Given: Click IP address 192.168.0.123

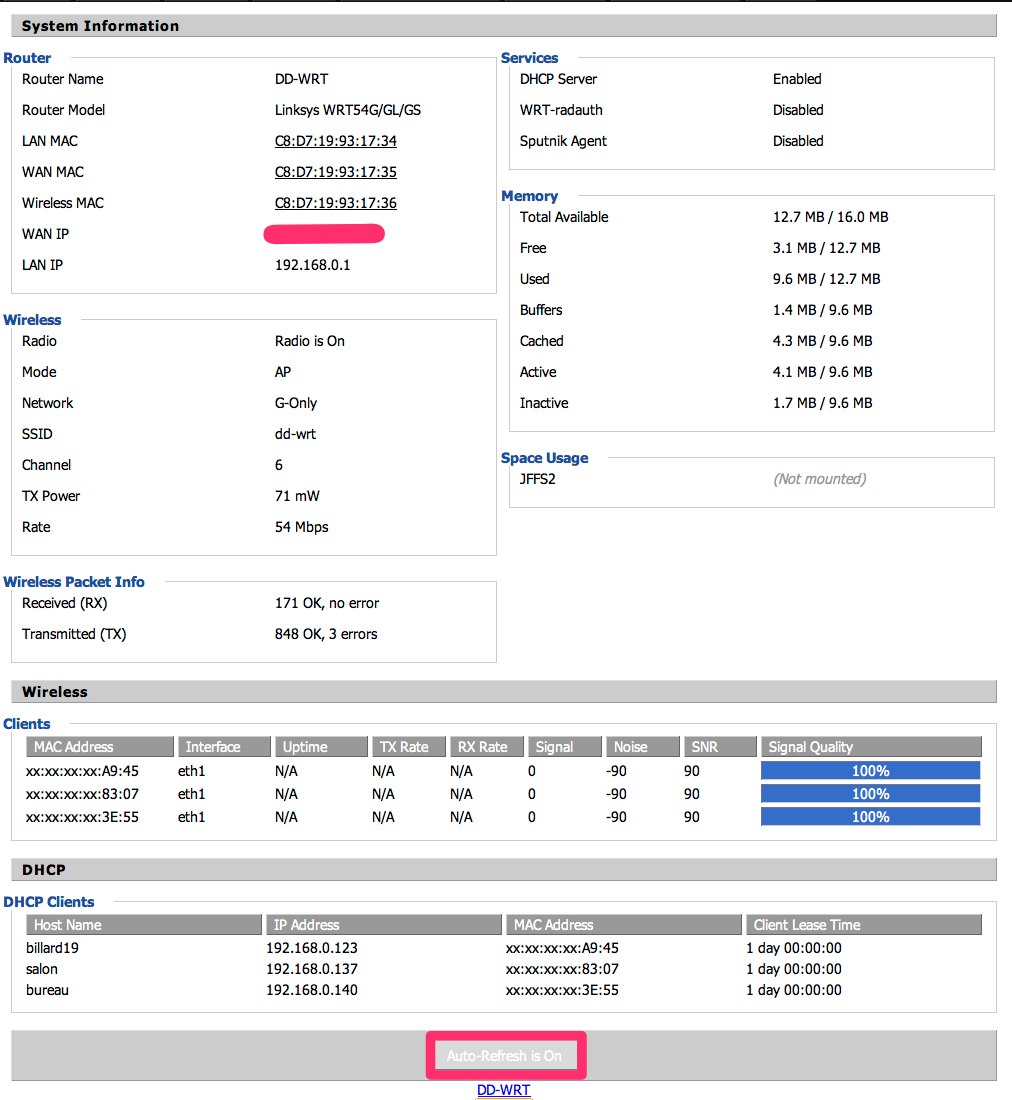Looking at the screenshot, I should click(x=311, y=948).
